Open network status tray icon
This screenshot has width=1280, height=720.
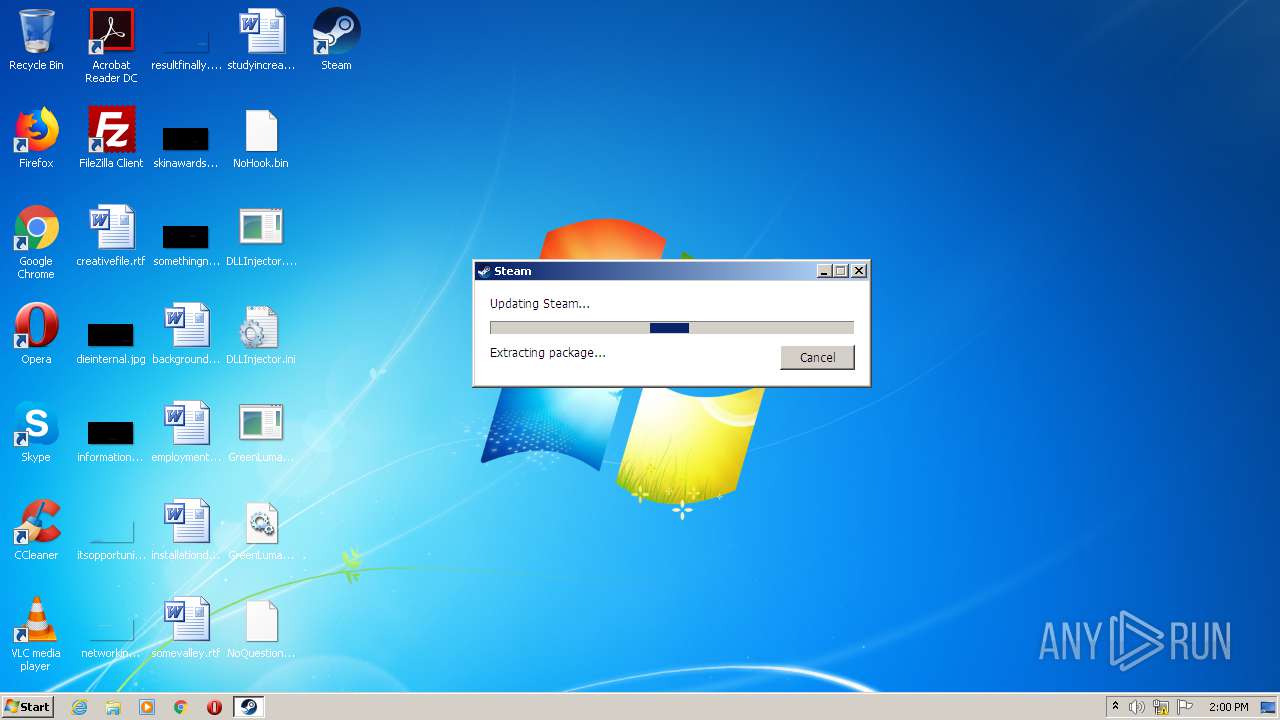(x=1161, y=707)
